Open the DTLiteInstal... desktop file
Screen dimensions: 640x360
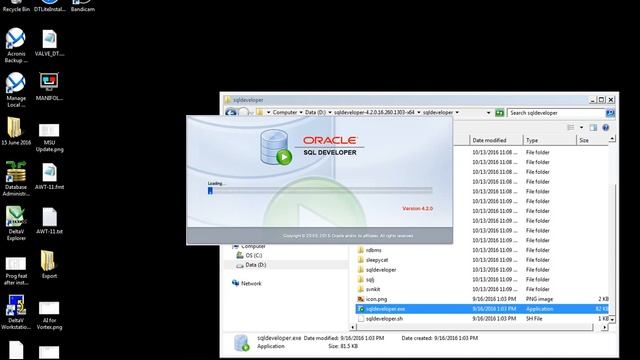(x=49, y=6)
